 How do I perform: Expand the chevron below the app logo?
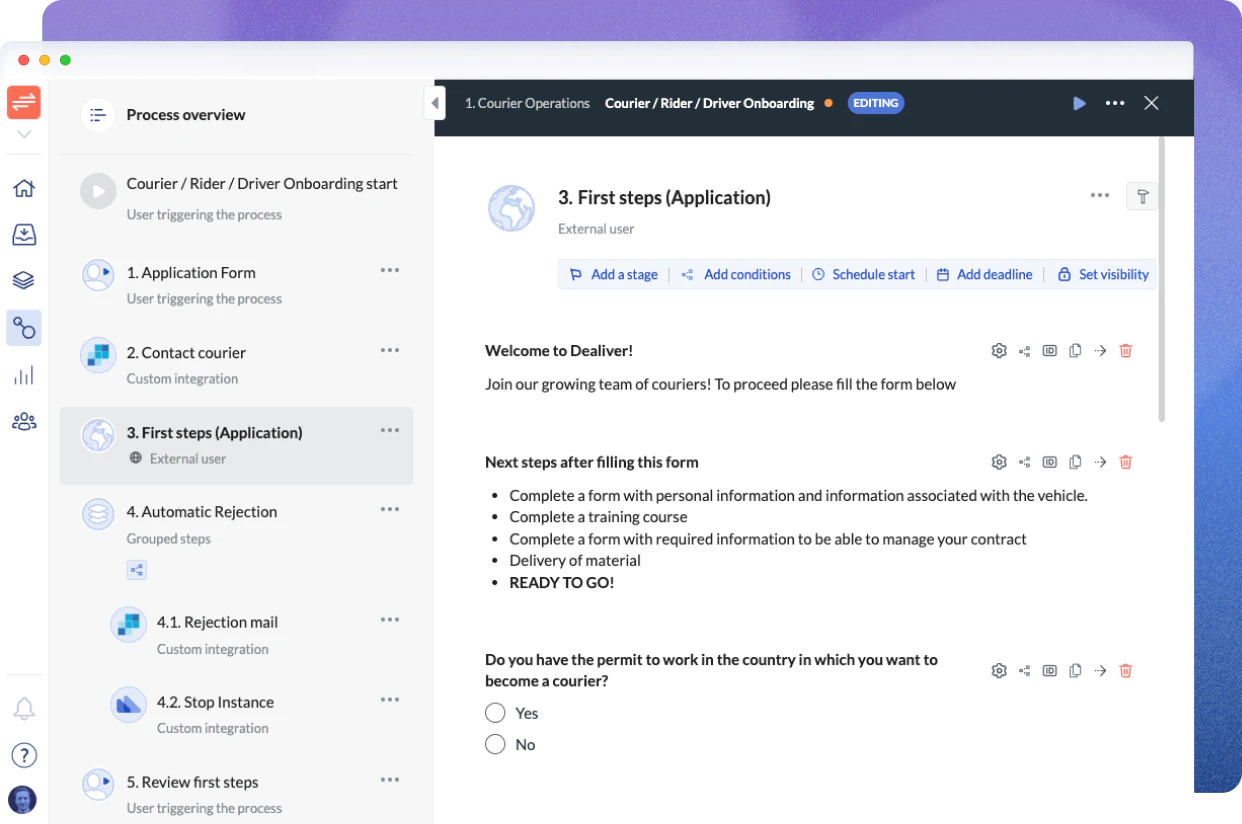click(x=24, y=134)
